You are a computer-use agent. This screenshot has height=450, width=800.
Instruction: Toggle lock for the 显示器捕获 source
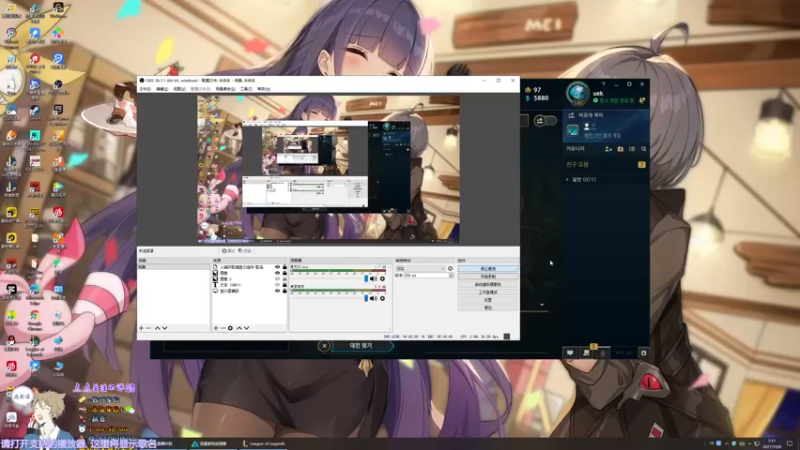click(x=285, y=291)
